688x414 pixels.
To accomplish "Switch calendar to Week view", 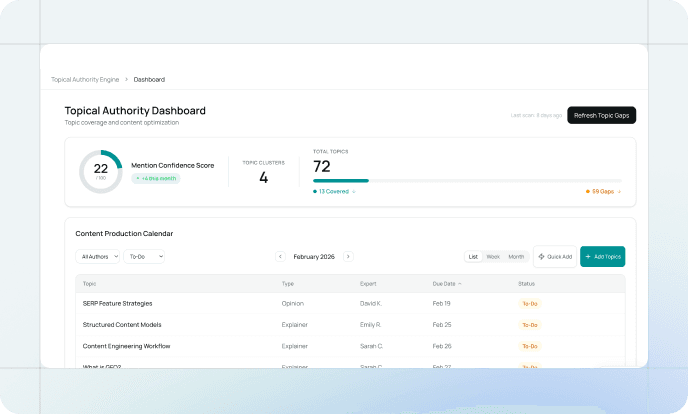I will [493, 257].
